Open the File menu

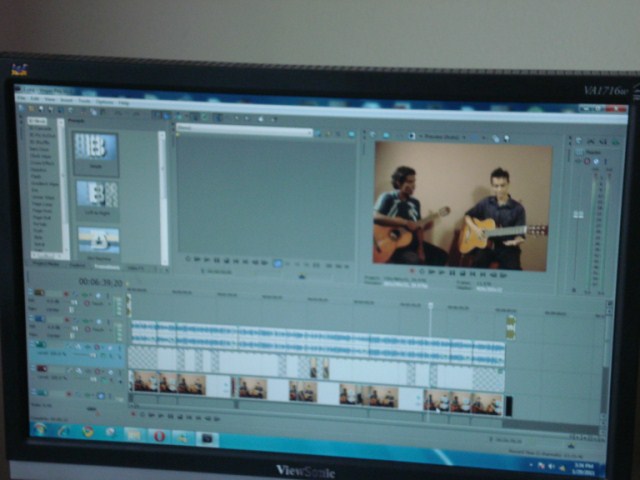point(21,99)
